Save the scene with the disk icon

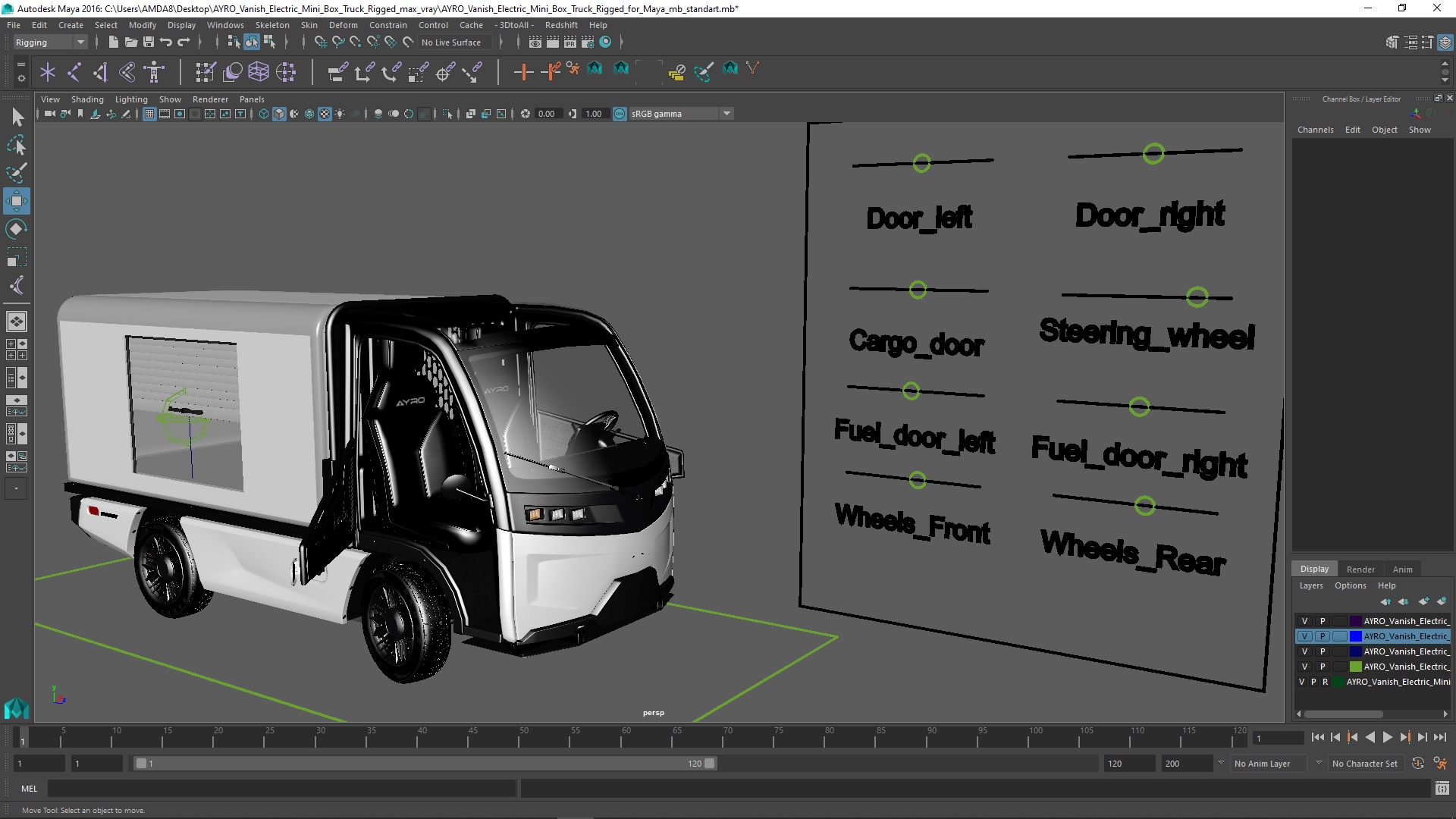coord(149,42)
